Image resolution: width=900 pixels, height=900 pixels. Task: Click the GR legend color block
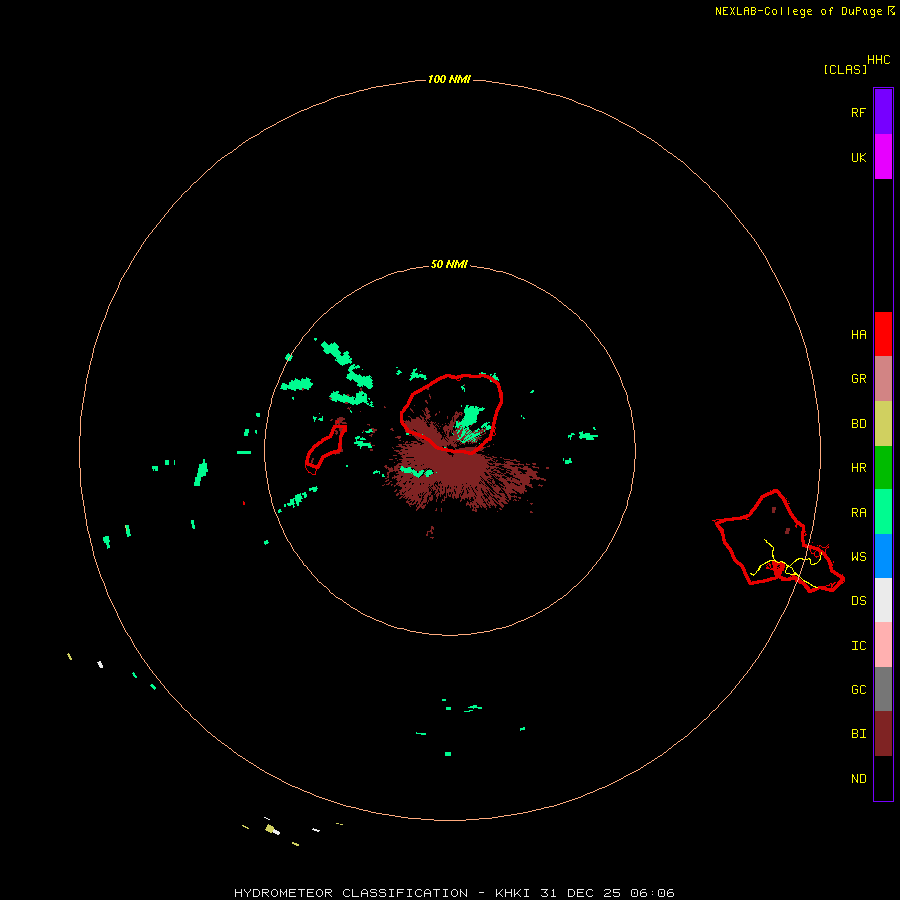883,379
